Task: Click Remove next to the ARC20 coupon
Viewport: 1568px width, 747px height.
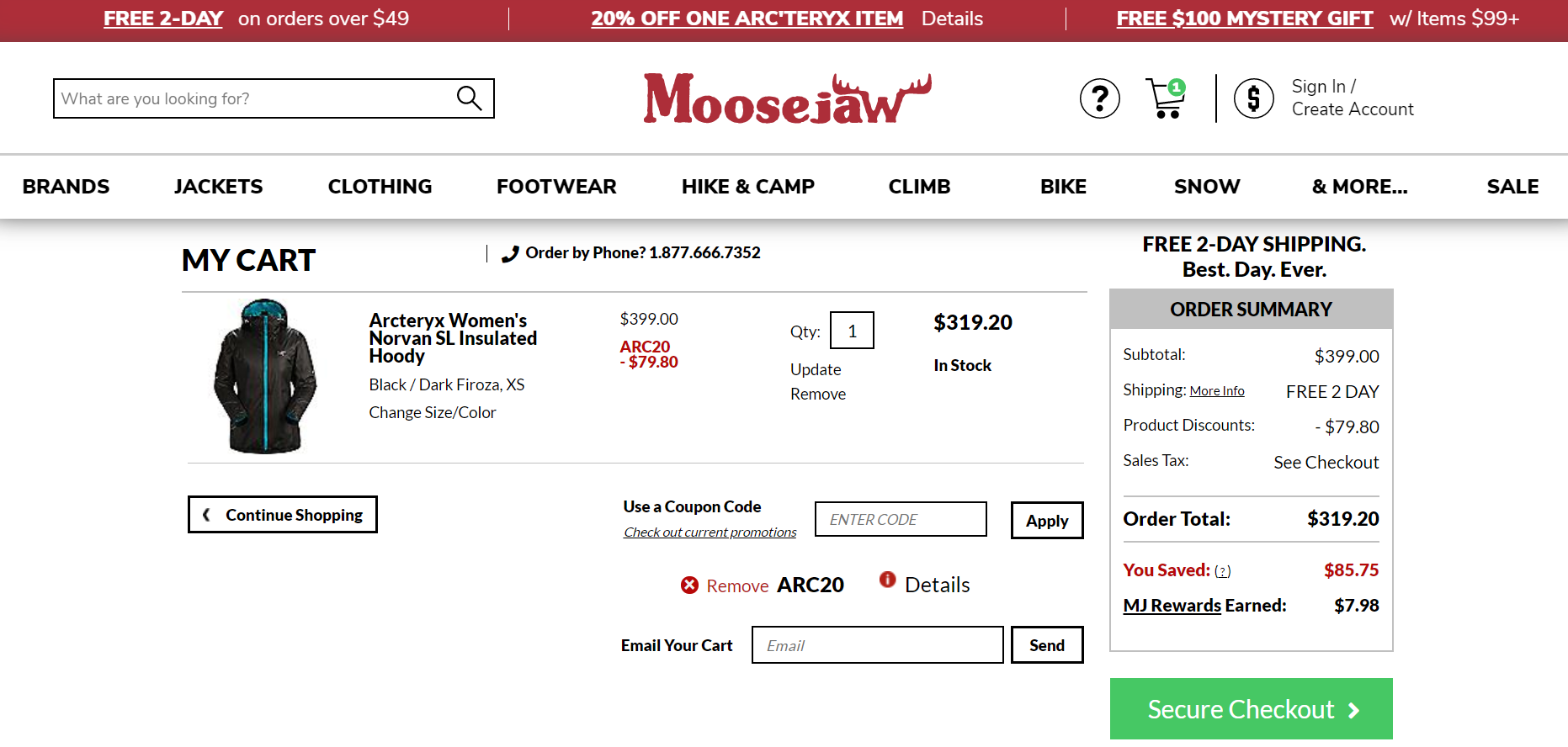Action: coord(737,585)
